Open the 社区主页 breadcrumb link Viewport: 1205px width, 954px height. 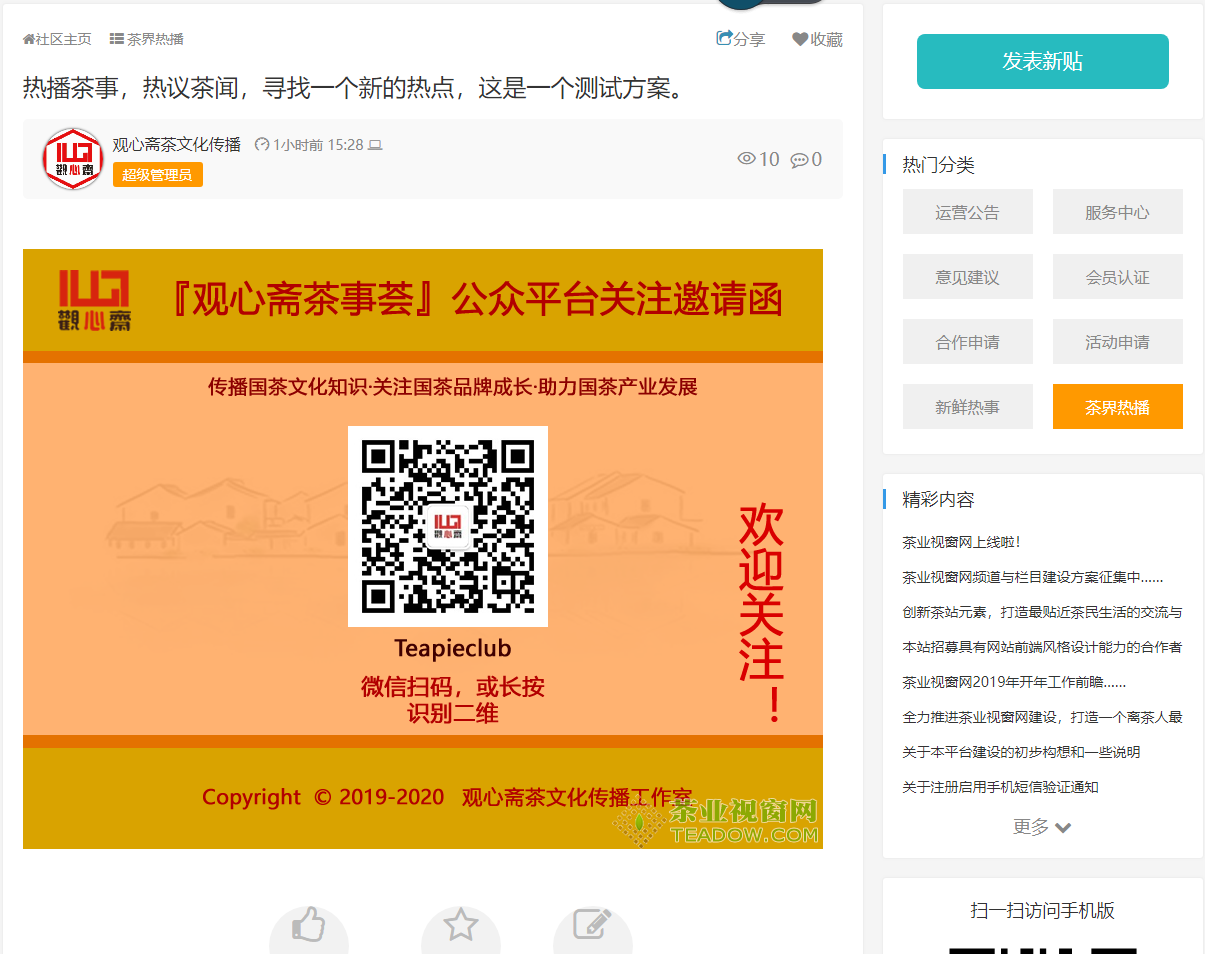(57, 39)
